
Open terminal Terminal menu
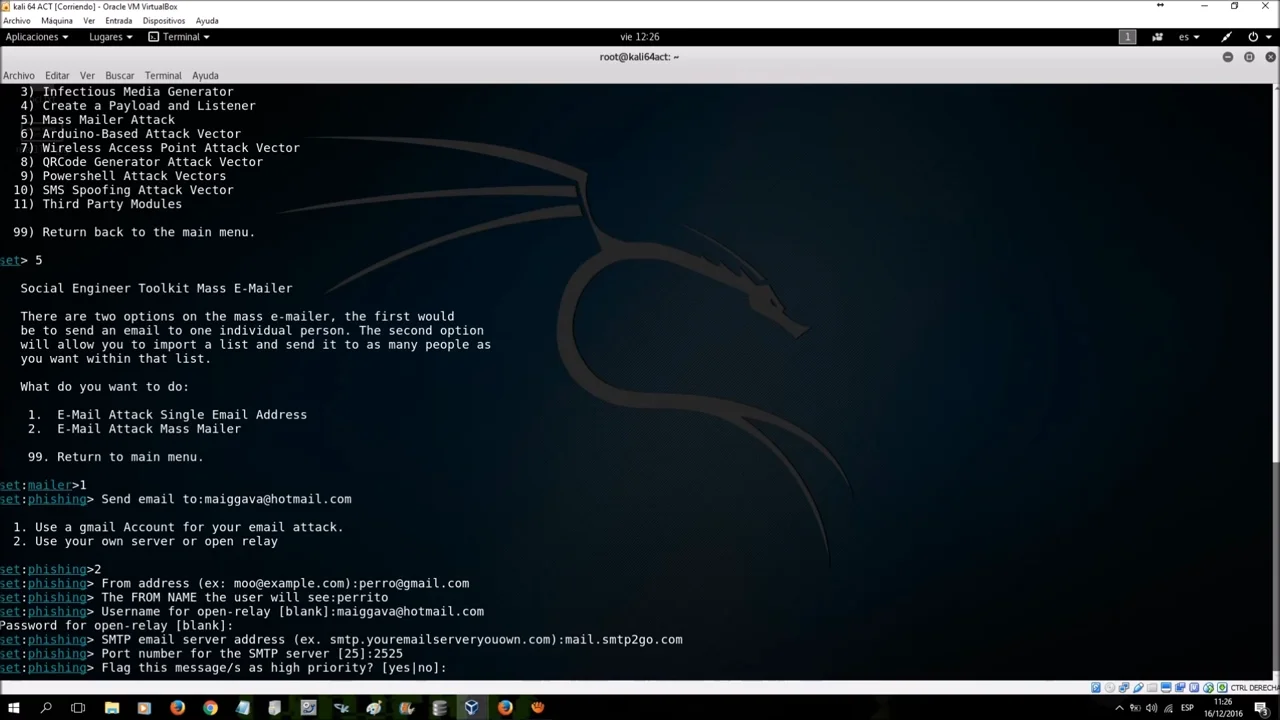click(163, 75)
